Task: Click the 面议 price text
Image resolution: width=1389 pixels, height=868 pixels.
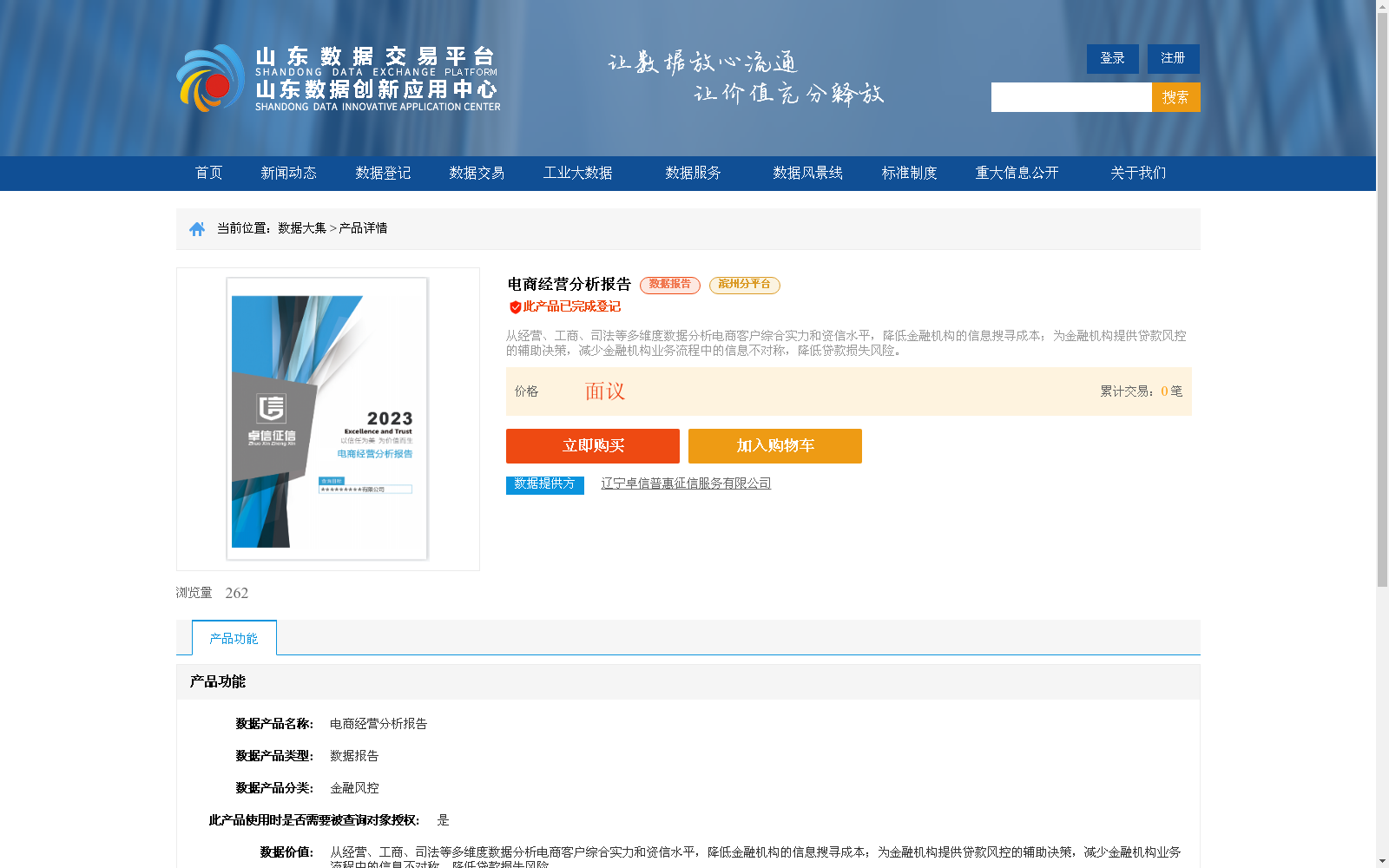Action: pos(605,391)
